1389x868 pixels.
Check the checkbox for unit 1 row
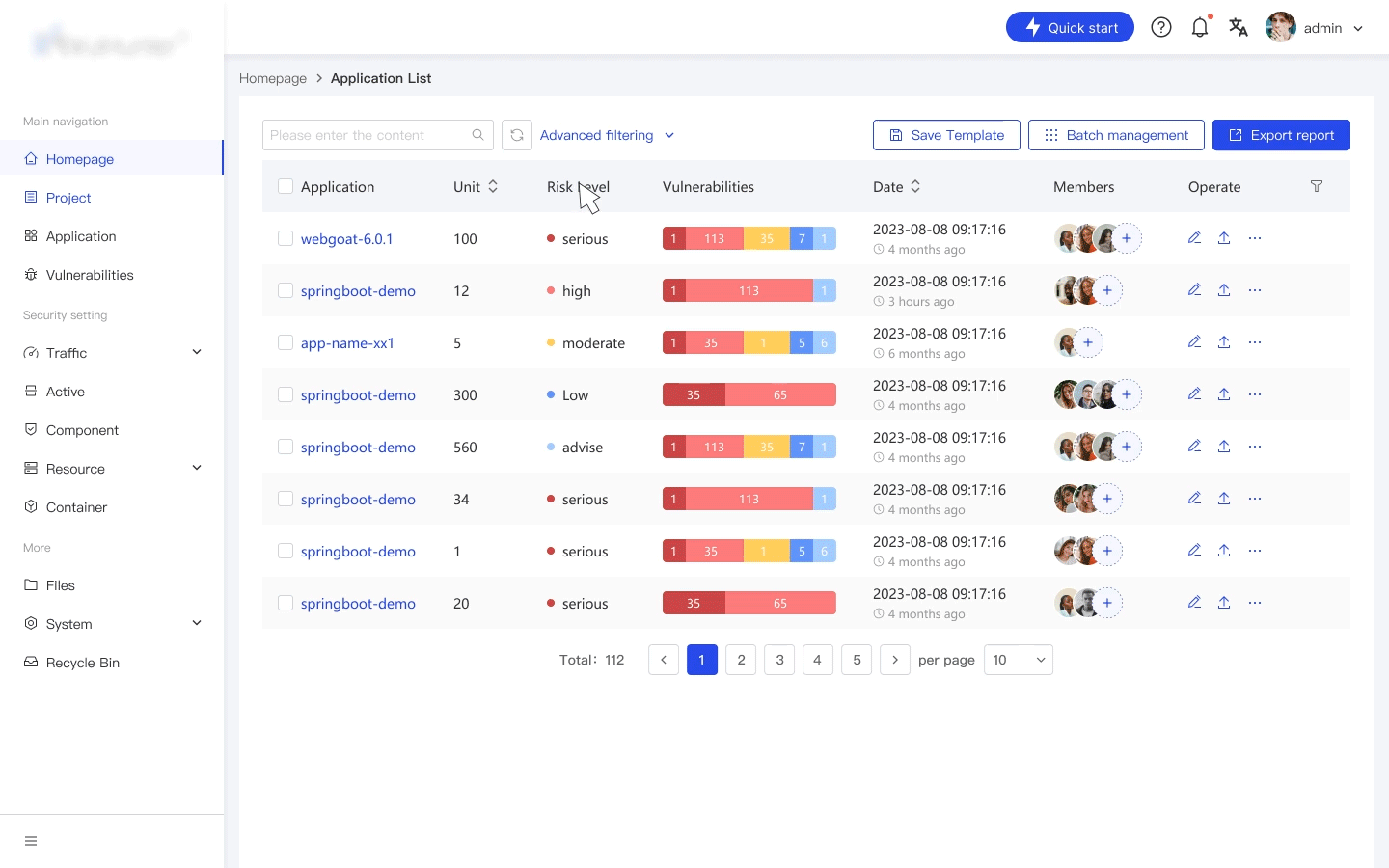pyautogui.click(x=286, y=551)
